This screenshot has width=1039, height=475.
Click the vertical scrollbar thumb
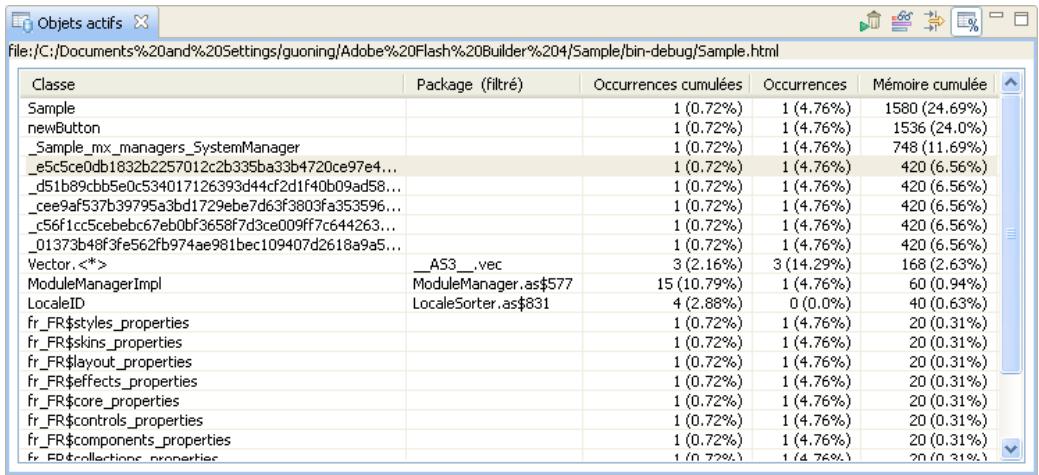coord(1011,233)
